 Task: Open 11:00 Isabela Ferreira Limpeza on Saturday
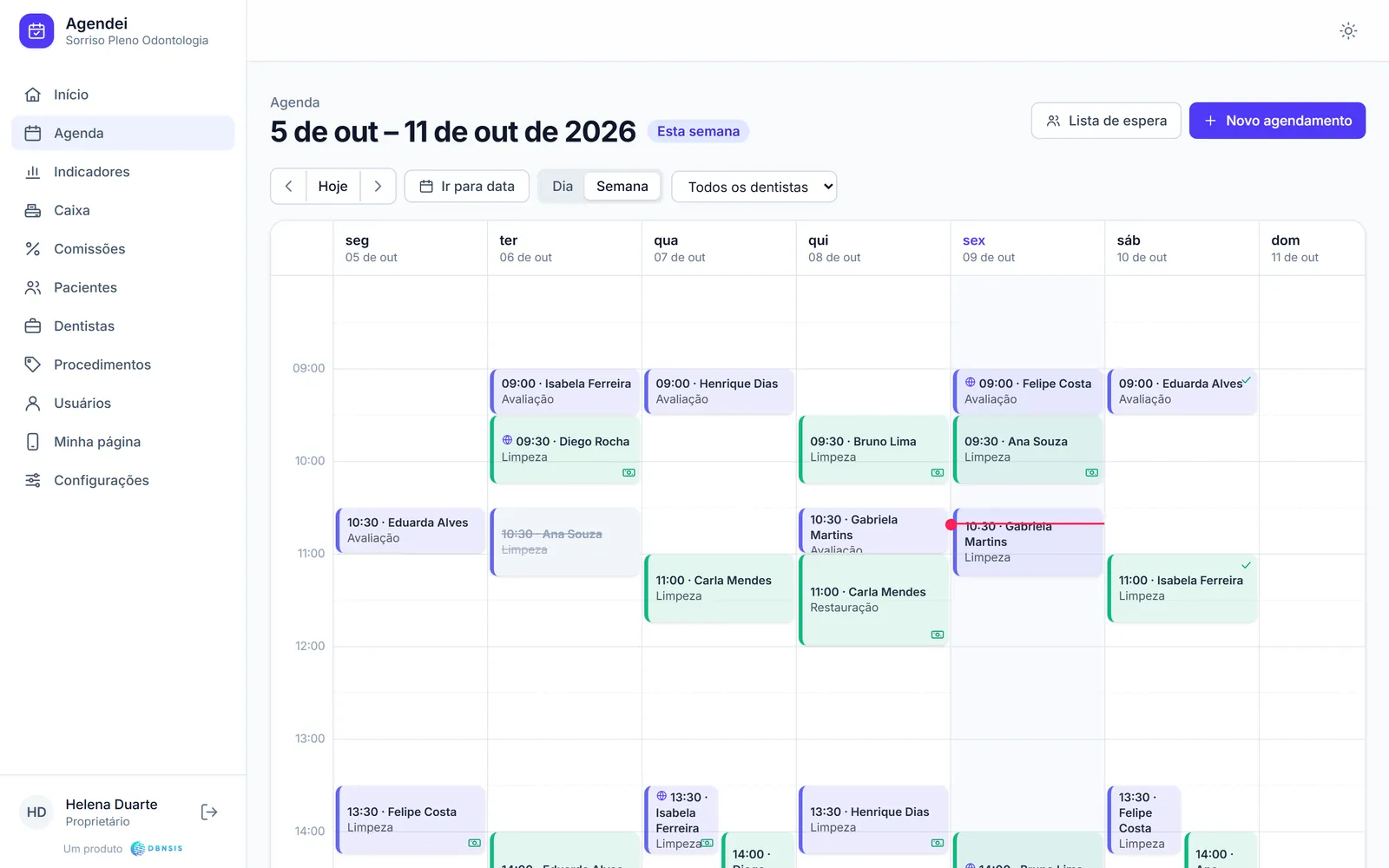pyautogui.click(x=1182, y=589)
